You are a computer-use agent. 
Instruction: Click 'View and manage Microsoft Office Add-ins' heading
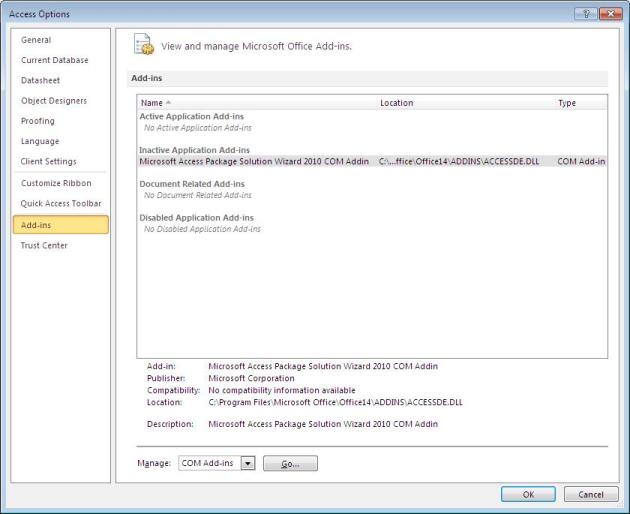click(256, 46)
